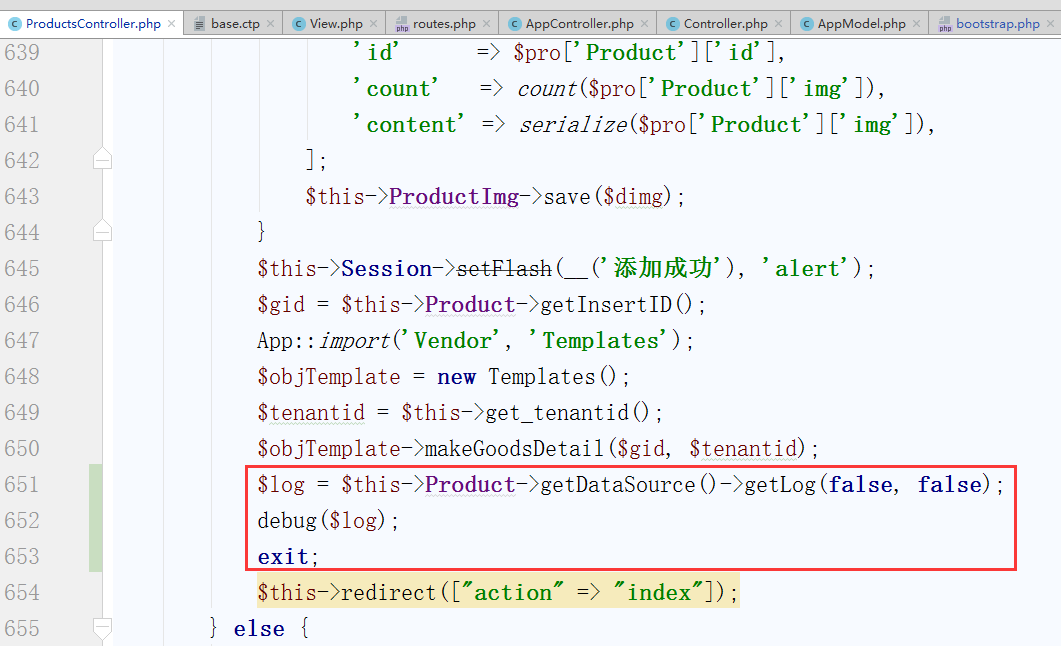Image resolution: width=1061 pixels, height=646 pixels.
Task: Click the base.ctp file type icon
Action: pyautogui.click(x=199, y=23)
